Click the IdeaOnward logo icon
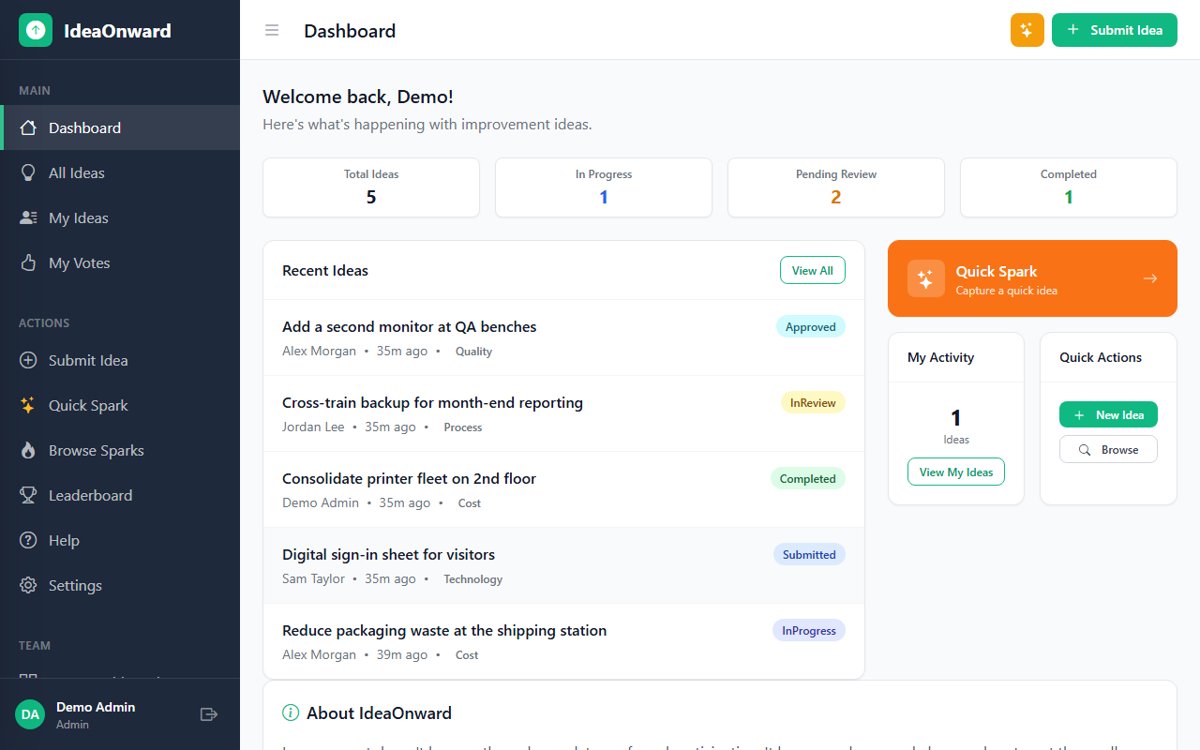Screen dimensions: 1200x750 click(35, 30)
